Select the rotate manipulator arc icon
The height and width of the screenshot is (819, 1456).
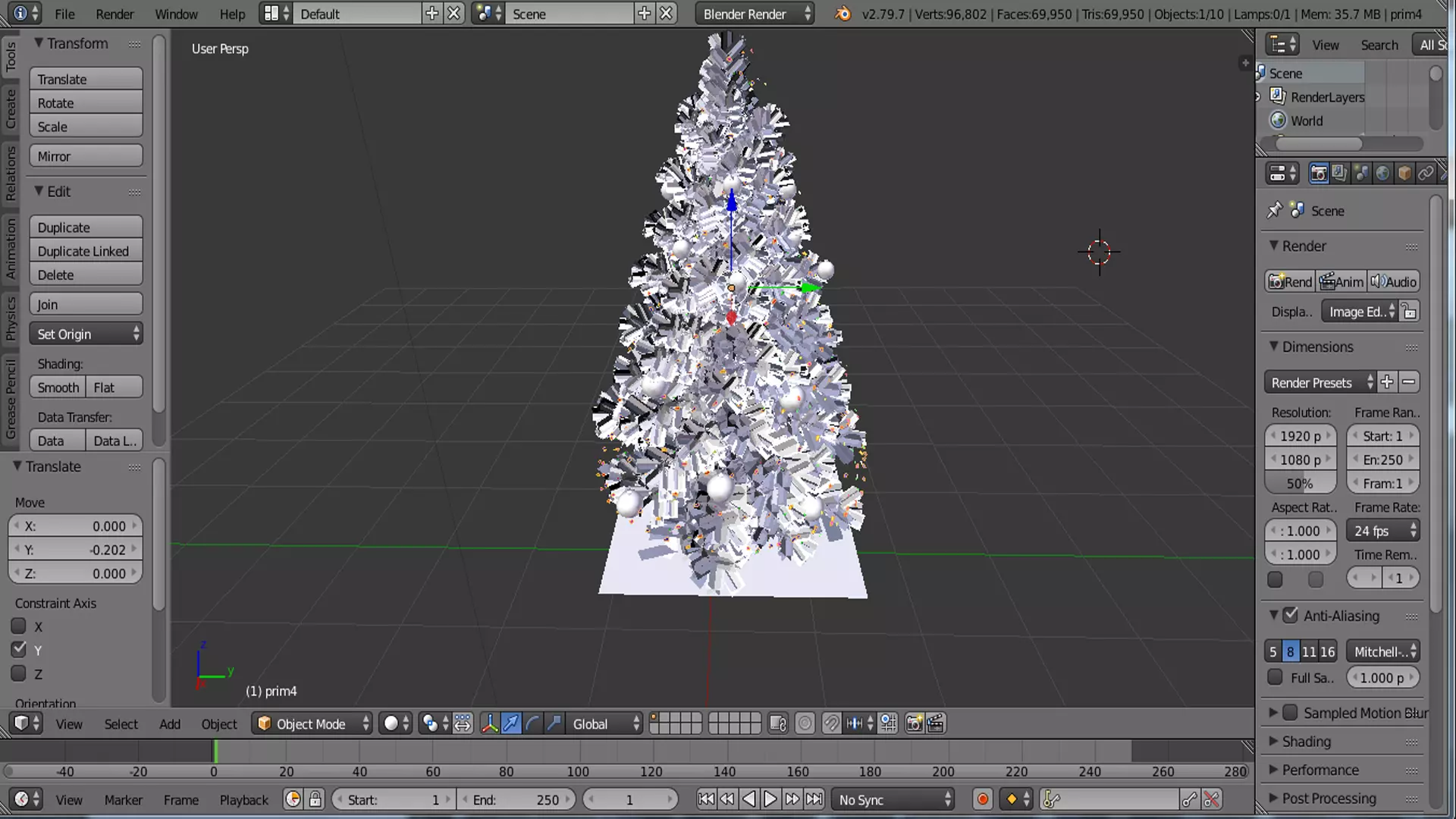[x=533, y=723]
